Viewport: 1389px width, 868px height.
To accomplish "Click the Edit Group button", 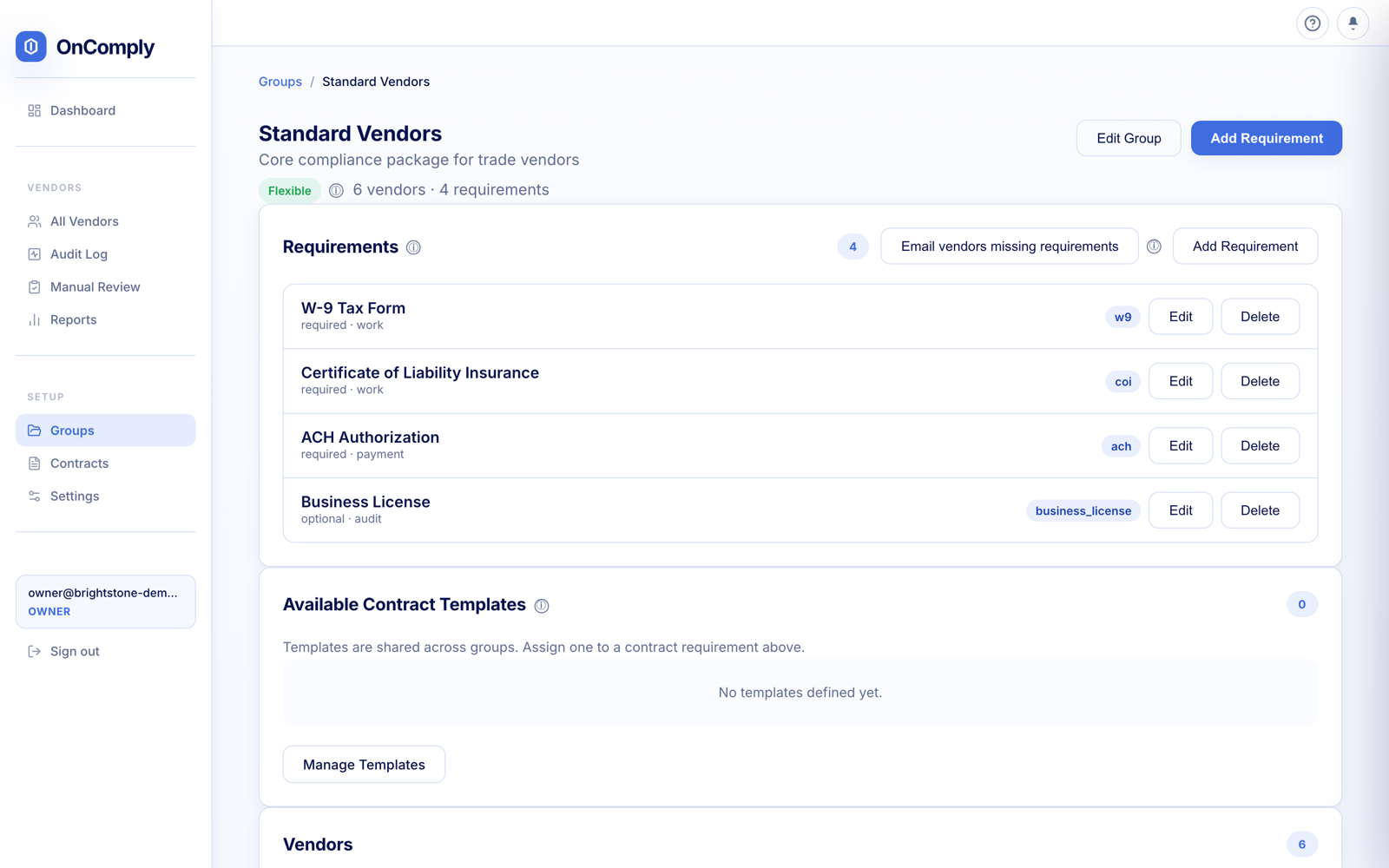I will [x=1129, y=138].
